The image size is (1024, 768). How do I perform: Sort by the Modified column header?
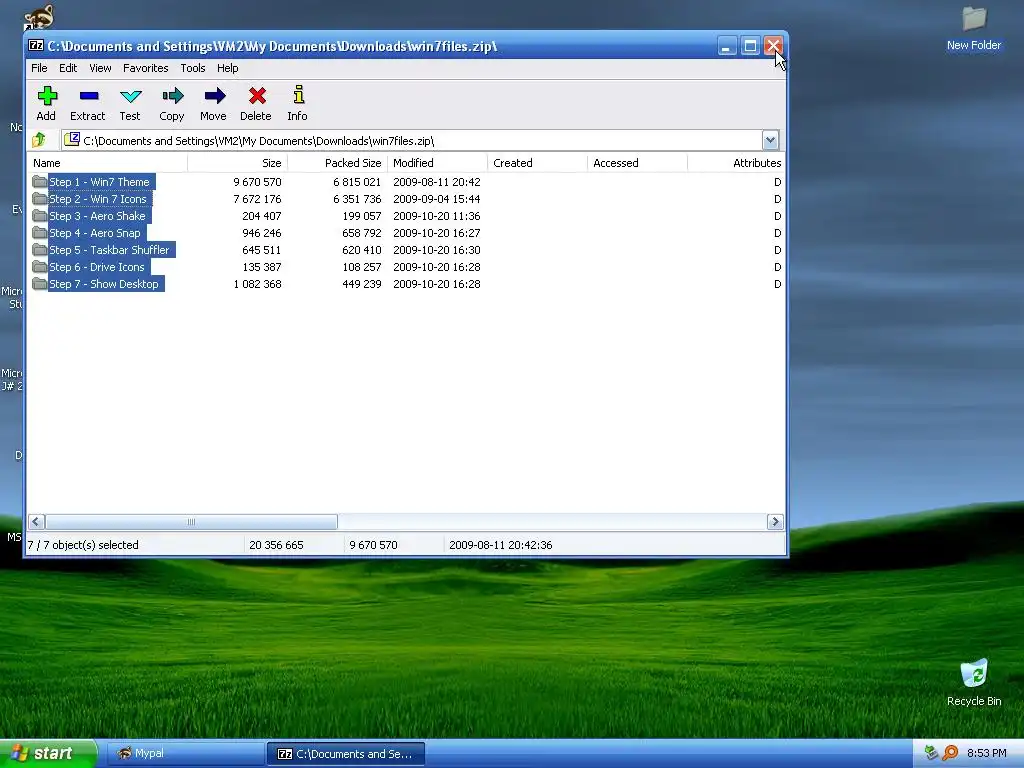point(438,163)
